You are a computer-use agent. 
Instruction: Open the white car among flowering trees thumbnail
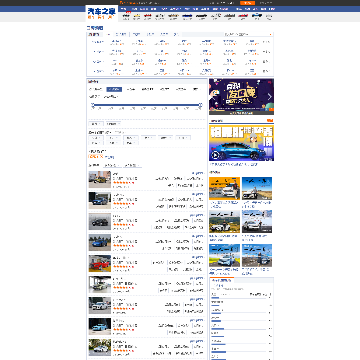(x=100, y=348)
